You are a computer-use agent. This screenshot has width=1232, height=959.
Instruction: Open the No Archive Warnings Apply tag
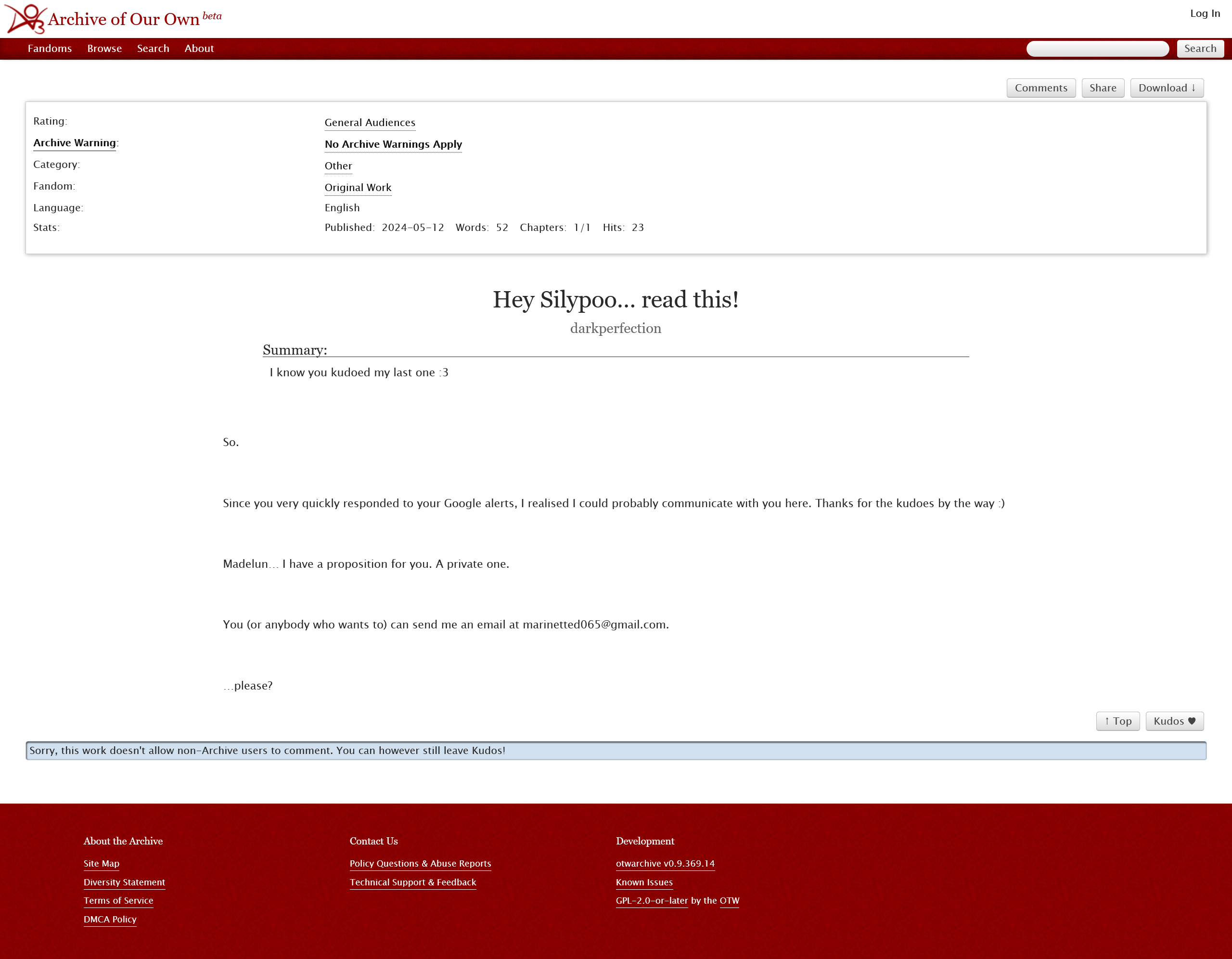coord(393,144)
